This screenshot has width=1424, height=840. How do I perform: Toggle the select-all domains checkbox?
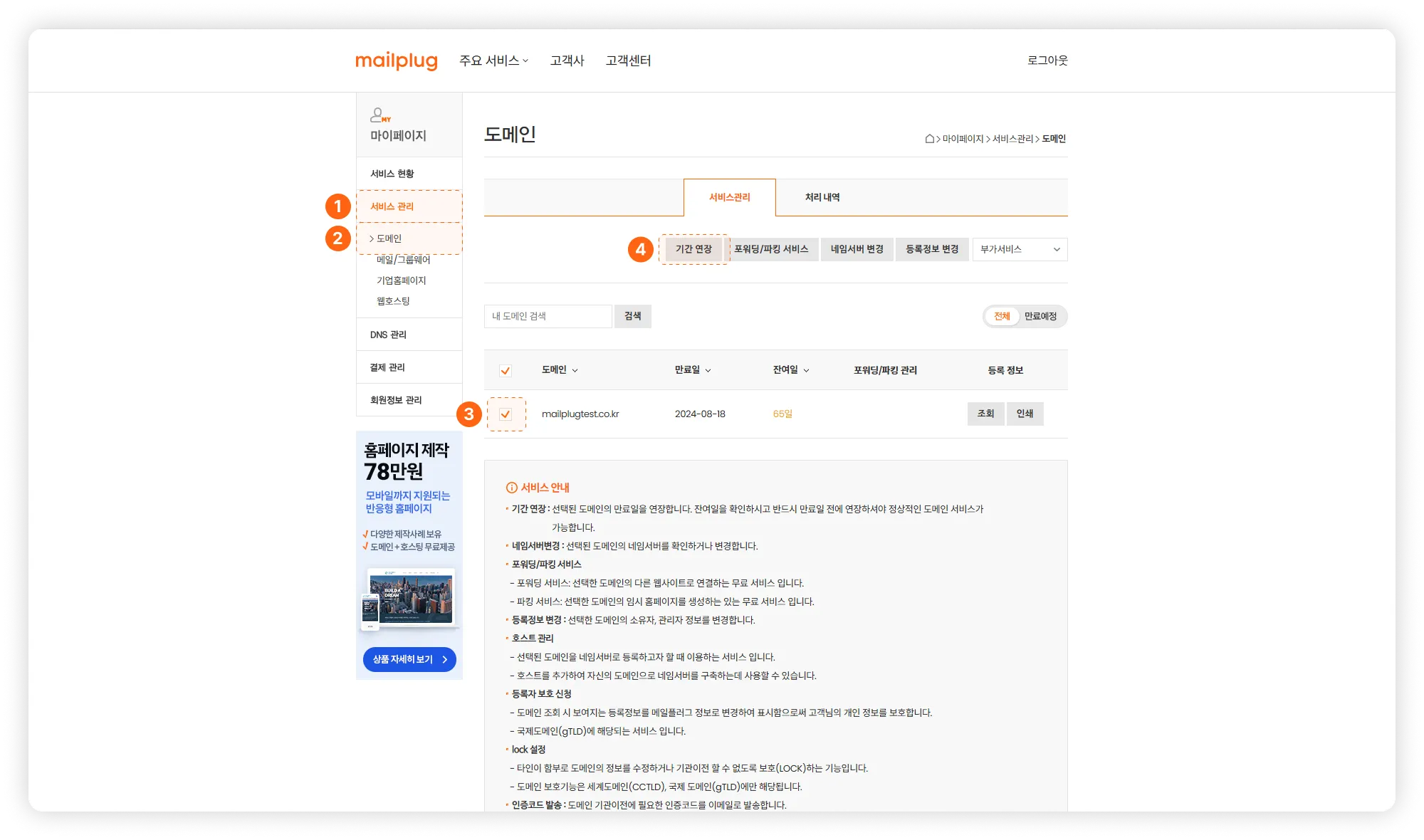506,370
